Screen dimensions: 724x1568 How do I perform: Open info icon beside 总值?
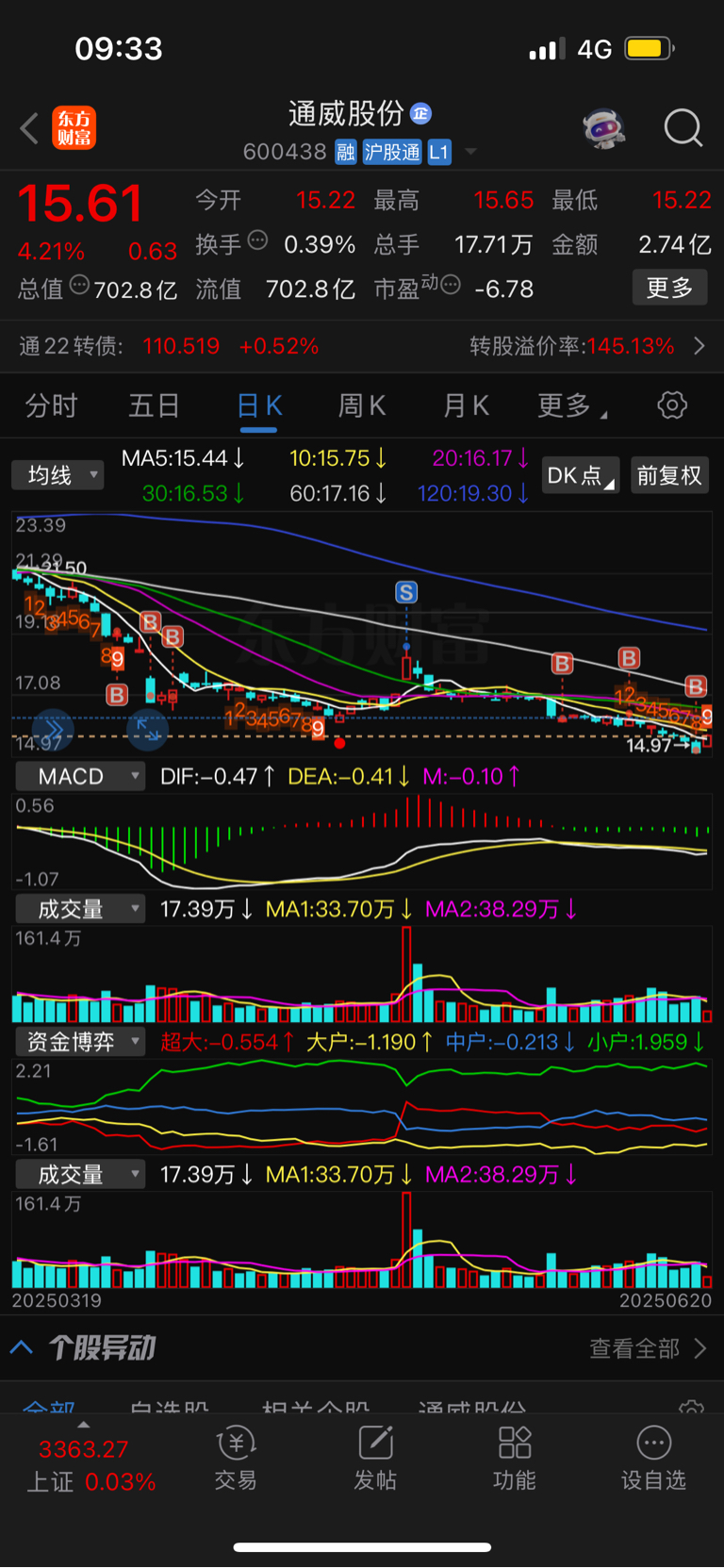tap(79, 285)
